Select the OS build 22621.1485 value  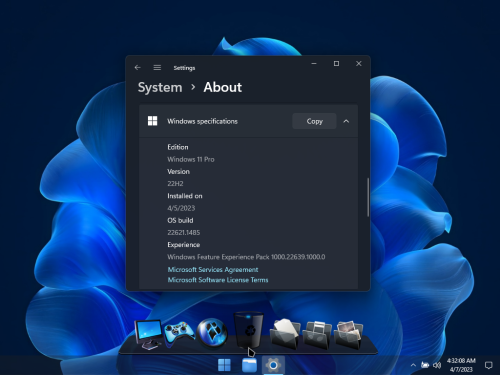(x=184, y=233)
